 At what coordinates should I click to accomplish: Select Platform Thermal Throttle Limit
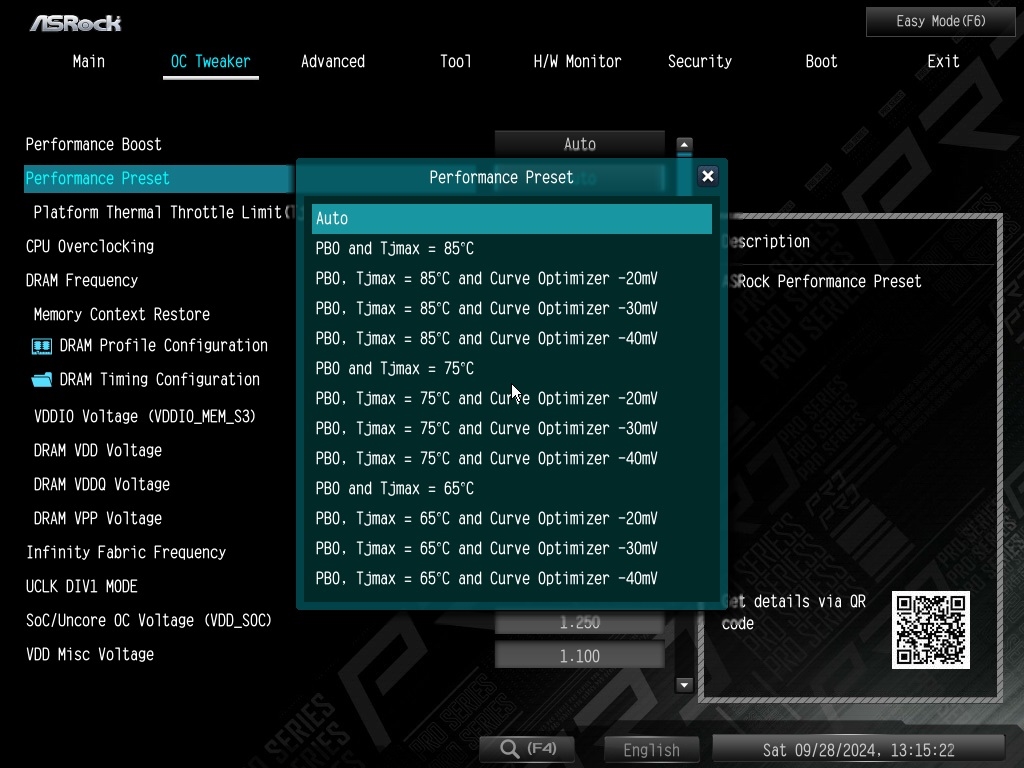click(x=160, y=212)
